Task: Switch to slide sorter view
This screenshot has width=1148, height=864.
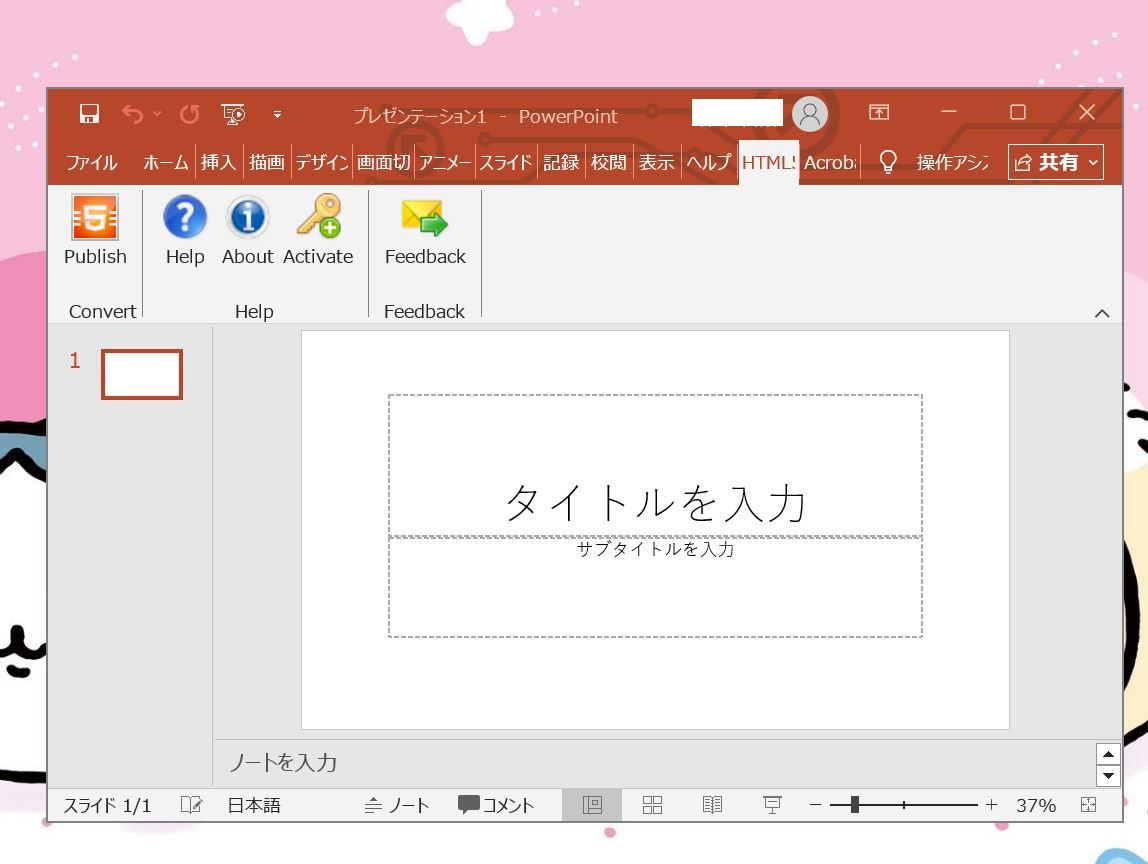Action: coord(652,804)
